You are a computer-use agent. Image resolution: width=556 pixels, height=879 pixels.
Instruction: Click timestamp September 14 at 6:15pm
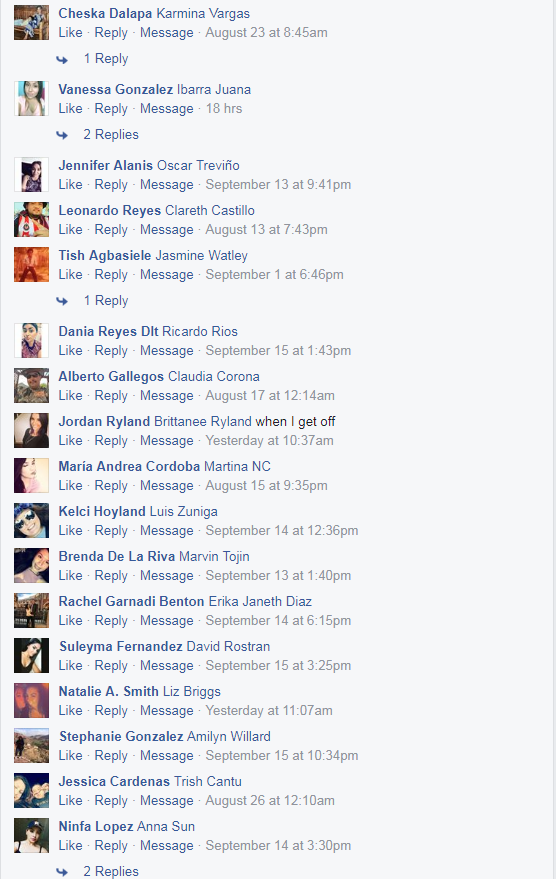pyautogui.click(x=278, y=621)
